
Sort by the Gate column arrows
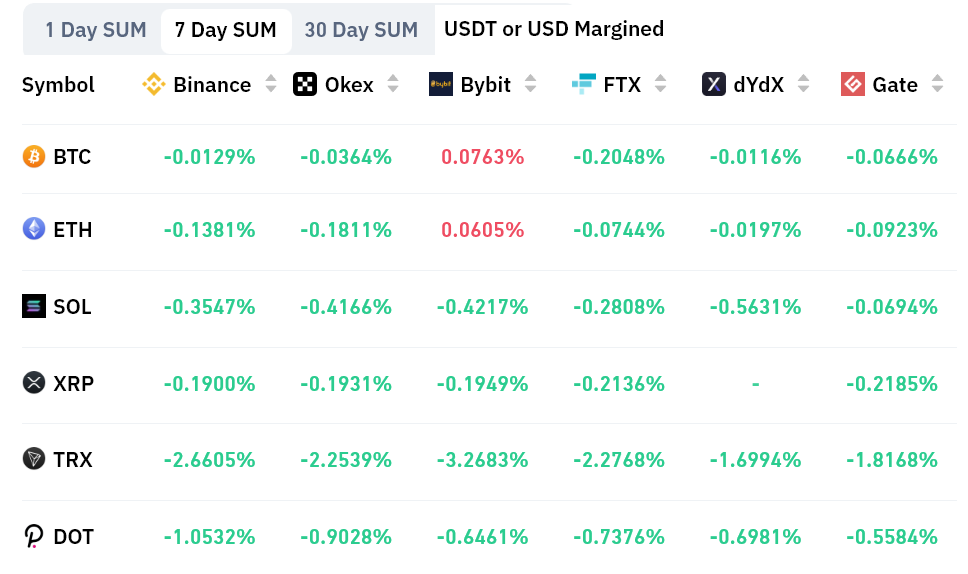tap(936, 85)
